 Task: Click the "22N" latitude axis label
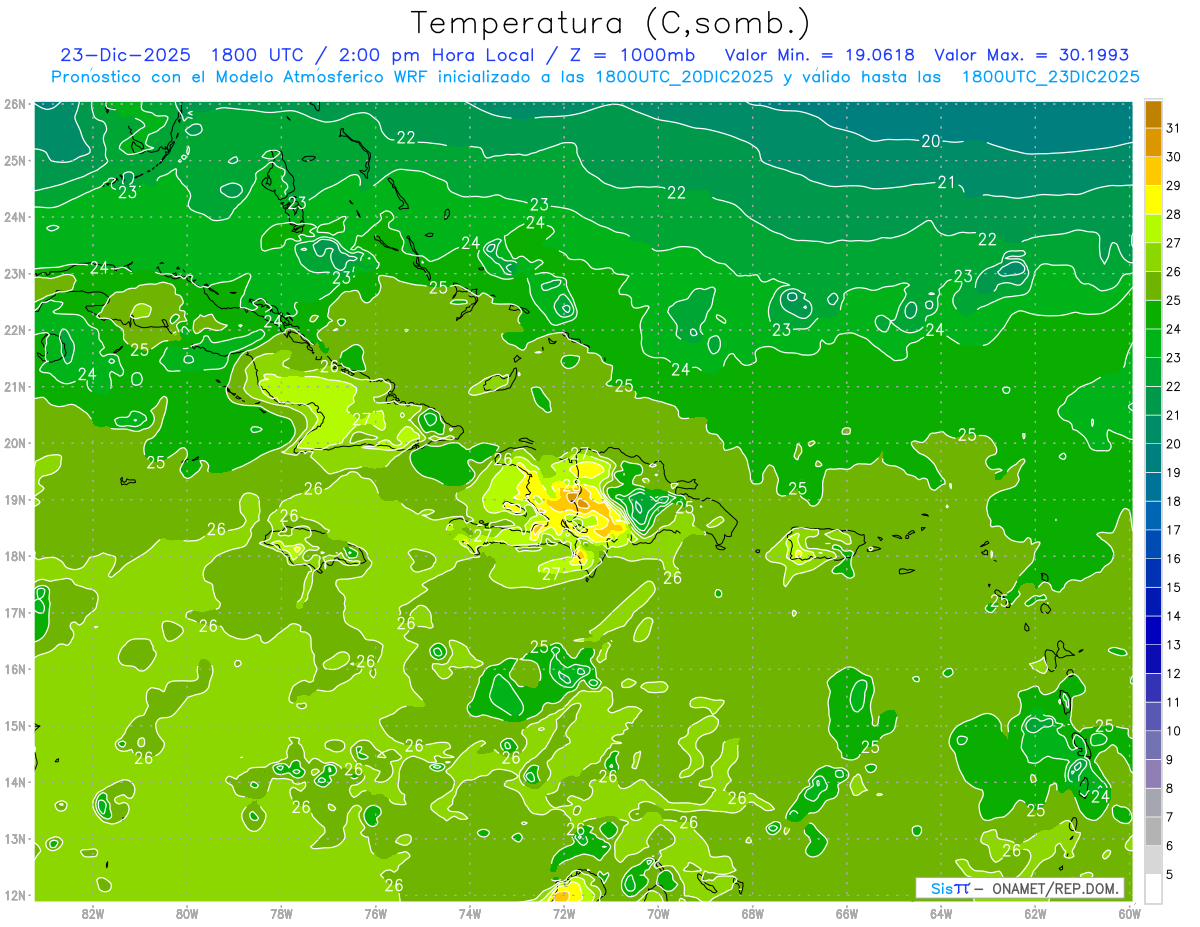click(x=14, y=330)
